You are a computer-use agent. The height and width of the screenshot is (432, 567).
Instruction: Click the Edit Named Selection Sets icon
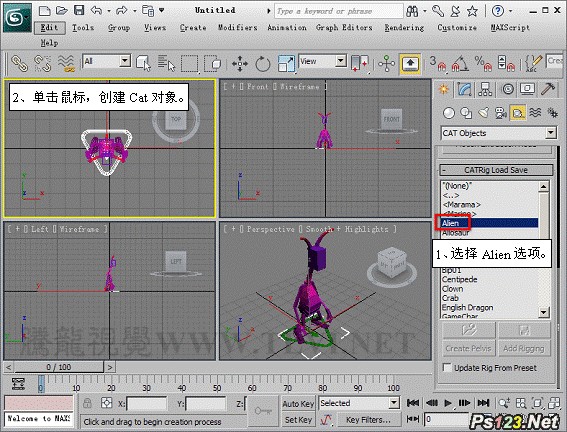534,63
